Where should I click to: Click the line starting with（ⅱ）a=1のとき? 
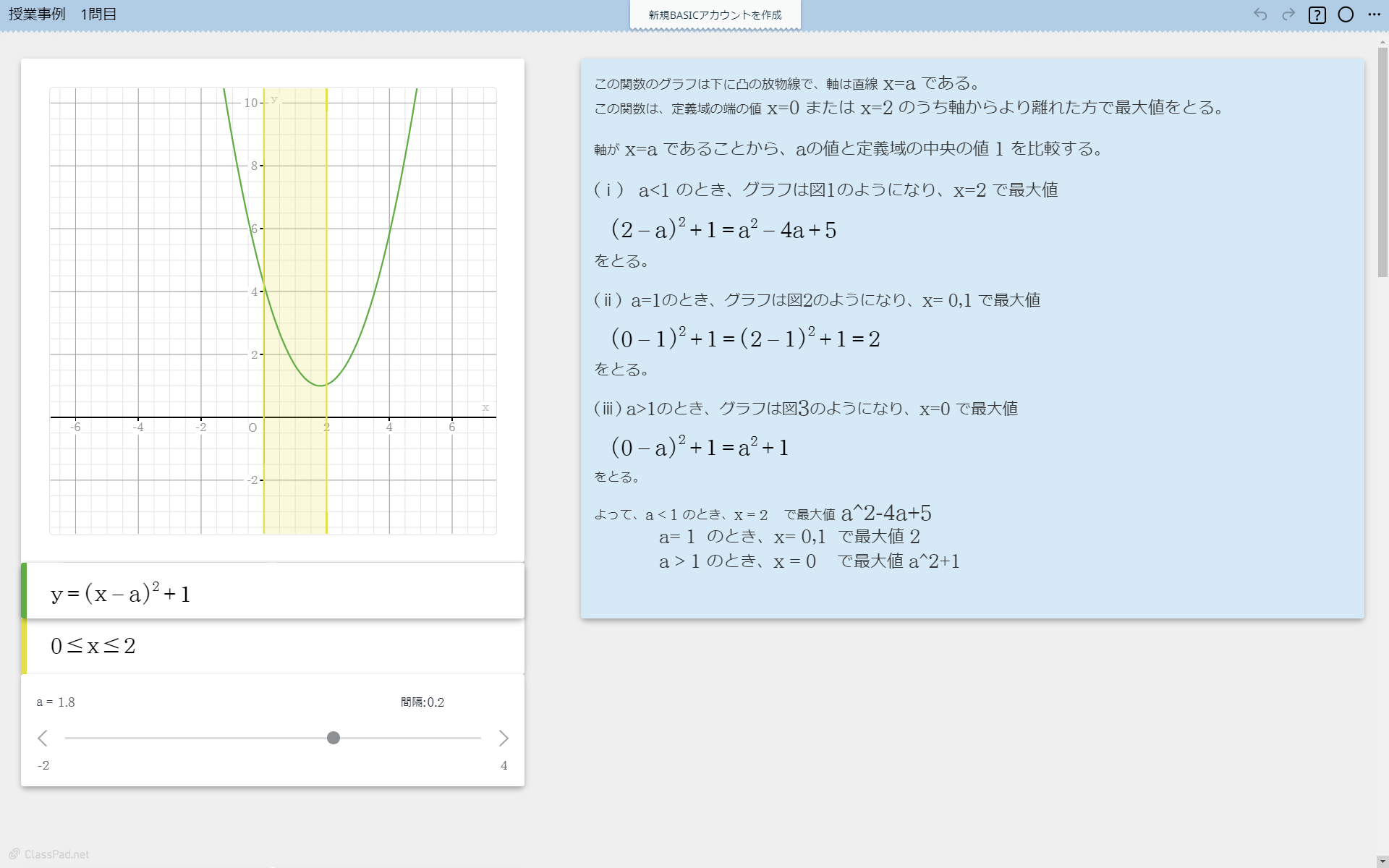coord(817,300)
